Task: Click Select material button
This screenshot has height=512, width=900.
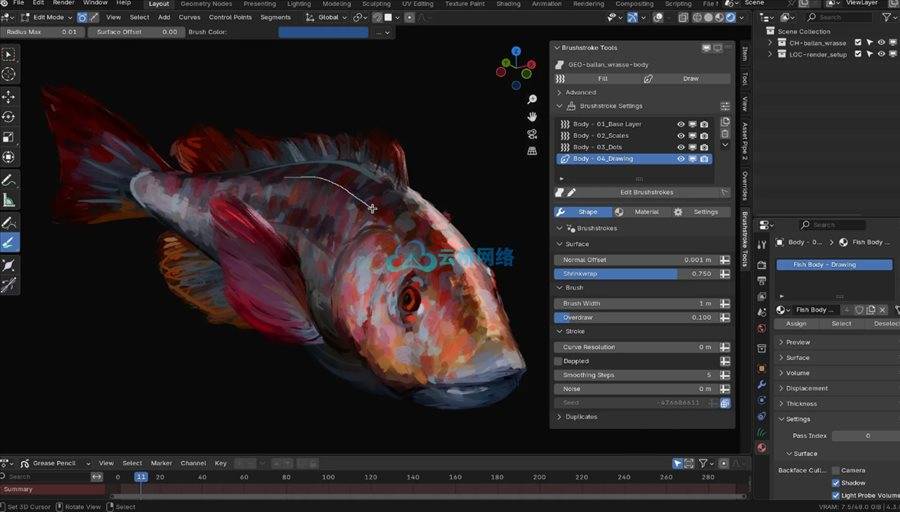Action: coord(841,324)
